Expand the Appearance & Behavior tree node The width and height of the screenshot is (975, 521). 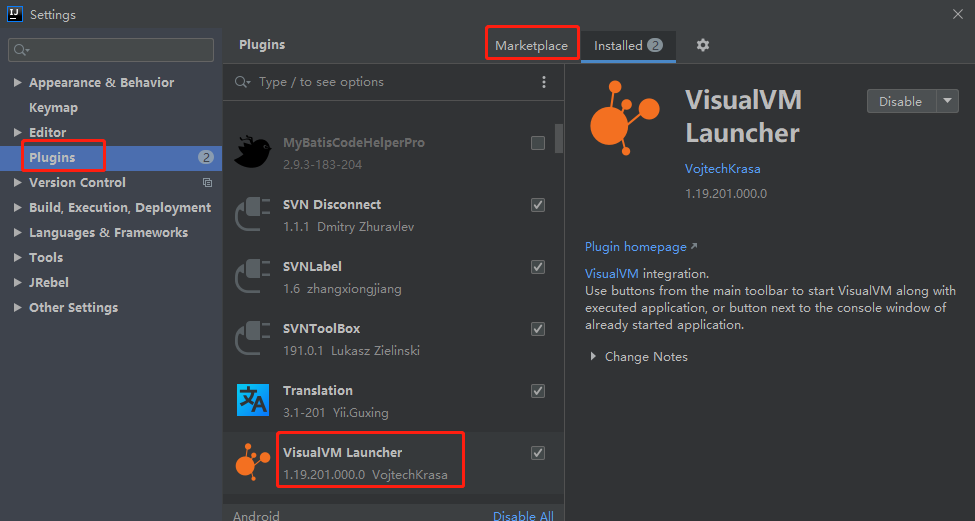tap(18, 83)
